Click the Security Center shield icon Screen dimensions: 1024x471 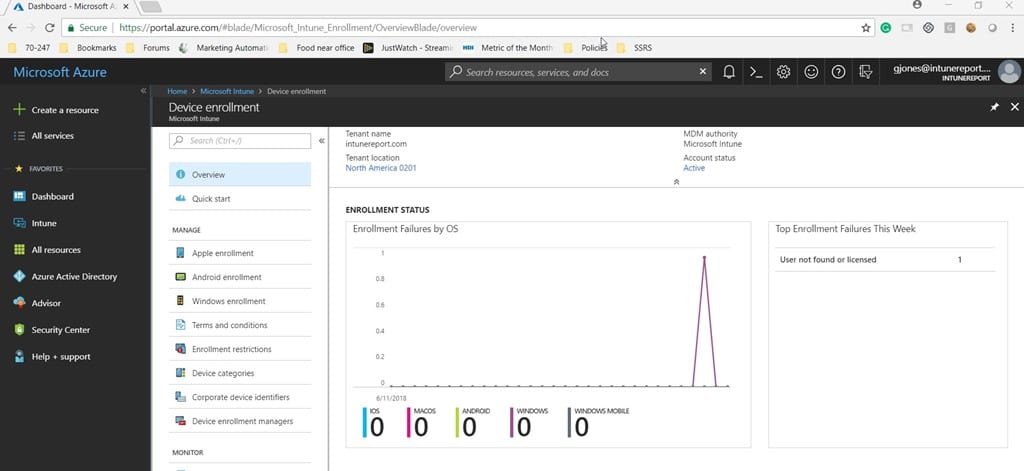pyautogui.click(x=19, y=330)
